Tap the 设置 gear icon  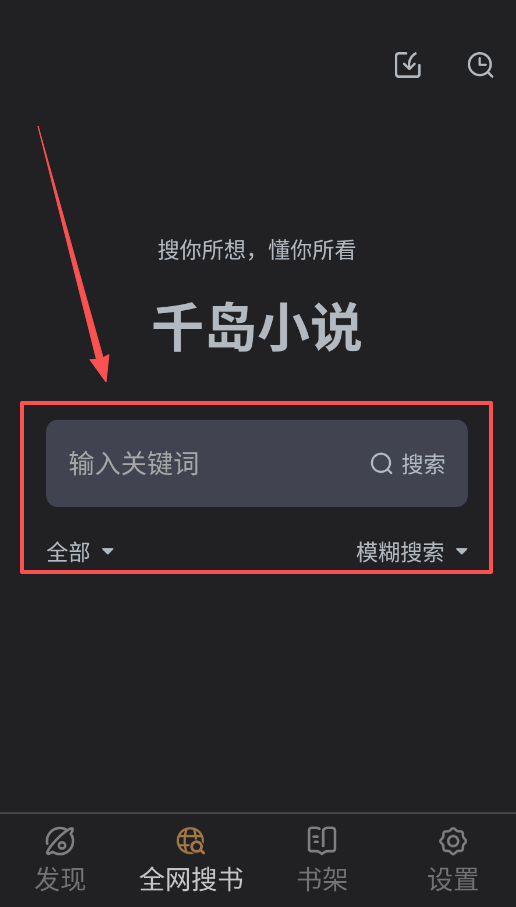tap(453, 840)
